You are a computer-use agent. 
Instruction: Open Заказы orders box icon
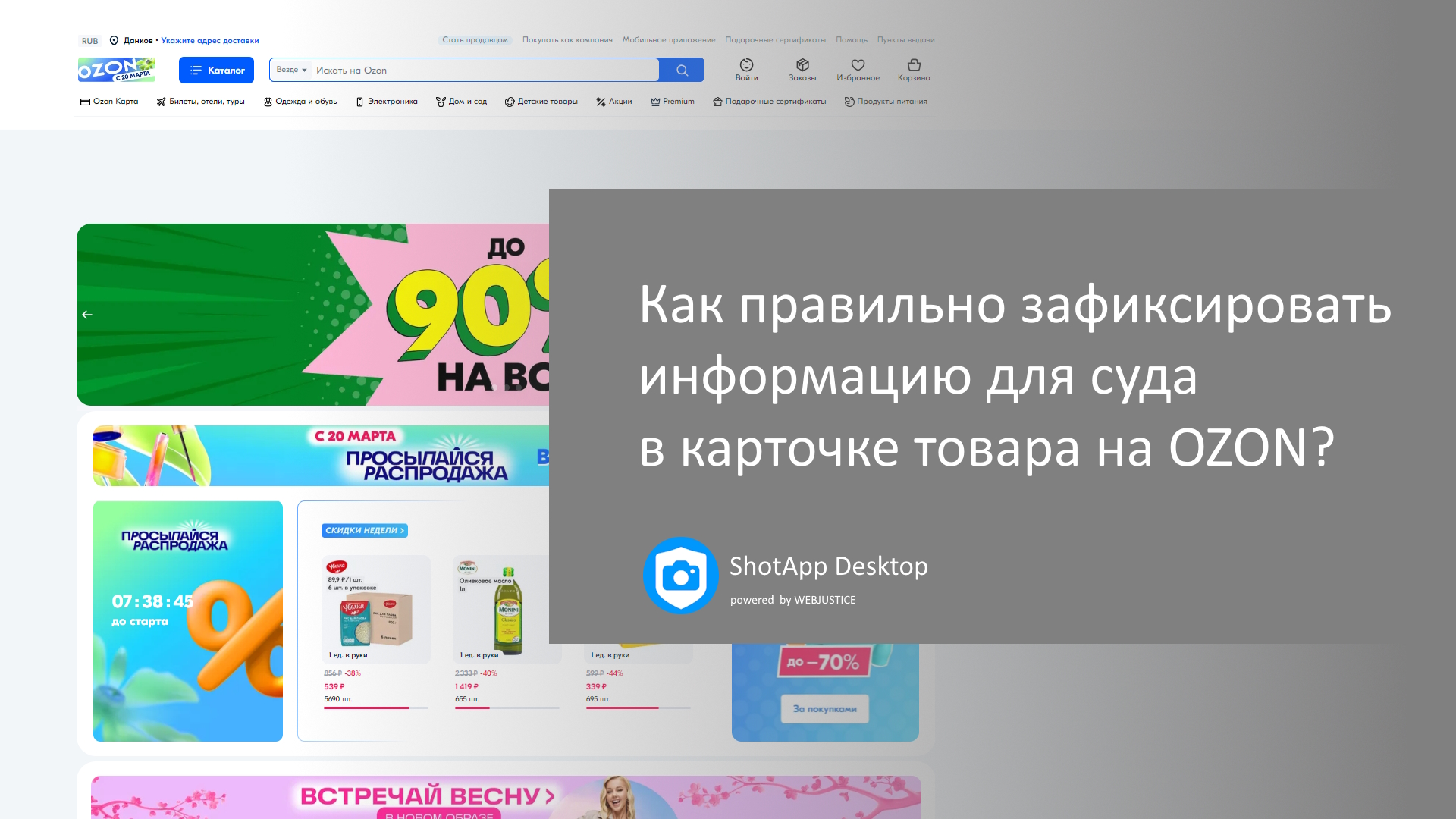tap(802, 66)
